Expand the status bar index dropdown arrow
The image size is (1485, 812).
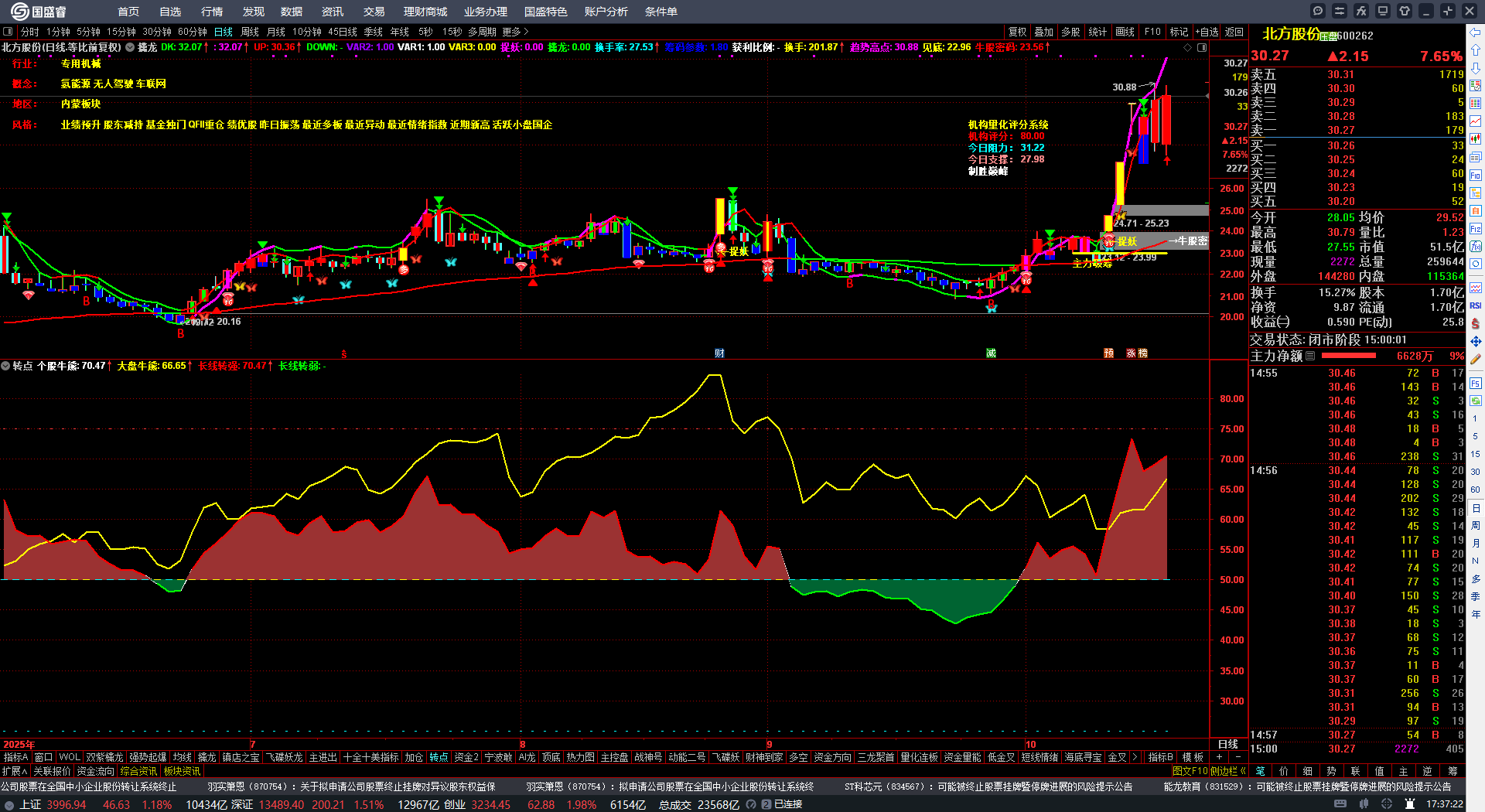[x=9, y=804]
